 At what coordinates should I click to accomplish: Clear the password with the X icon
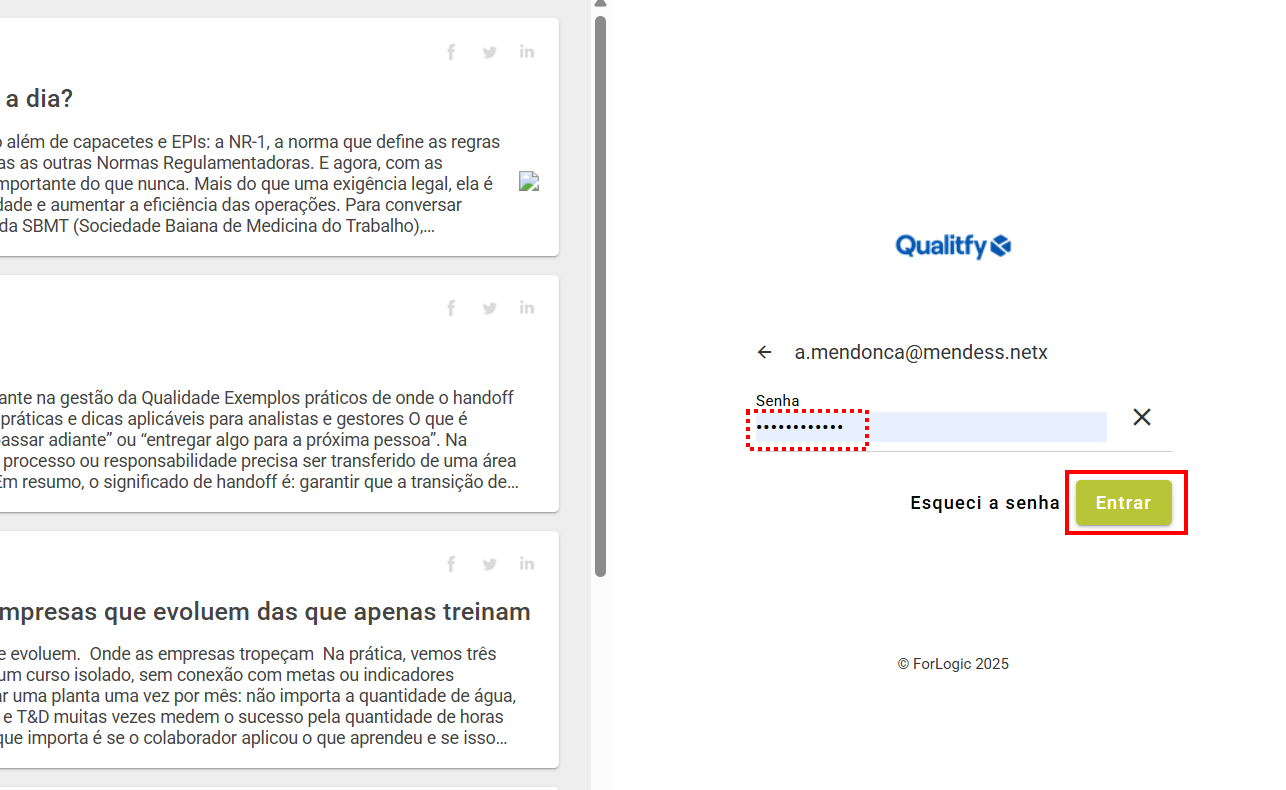click(1142, 417)
